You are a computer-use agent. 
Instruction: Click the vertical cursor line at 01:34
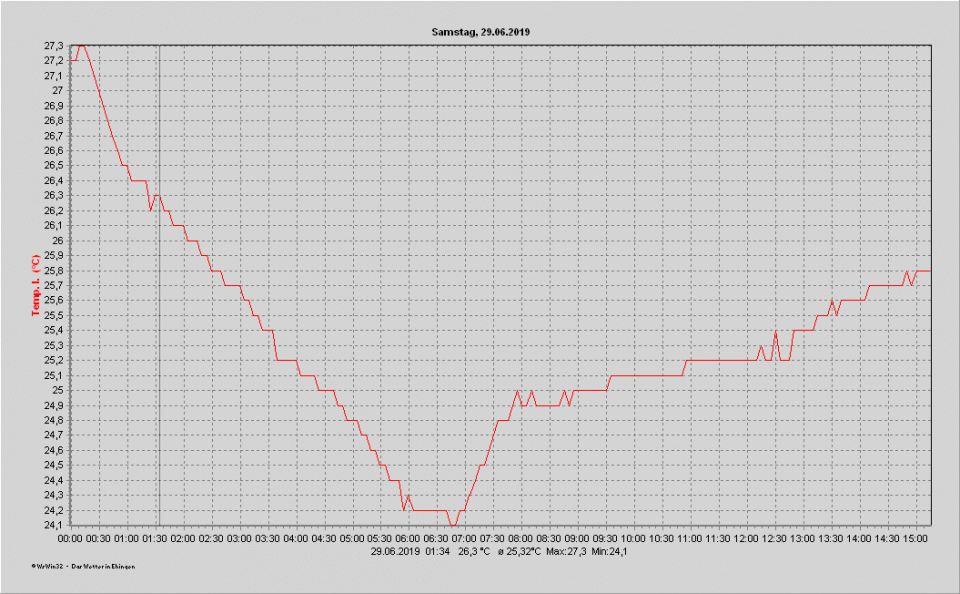159,300
